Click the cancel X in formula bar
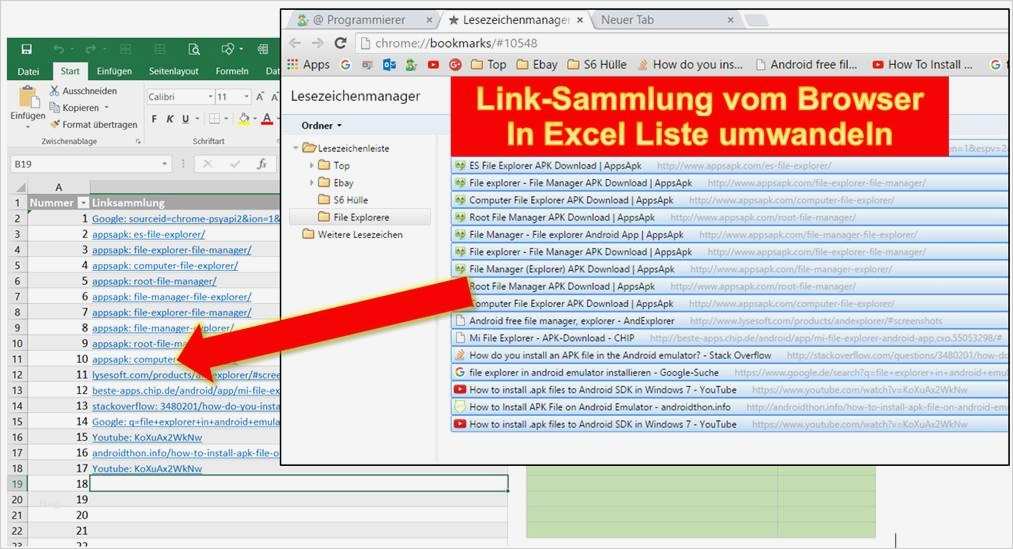The width and height of the screenshot is (1013, 549). (x=207, y=164)
